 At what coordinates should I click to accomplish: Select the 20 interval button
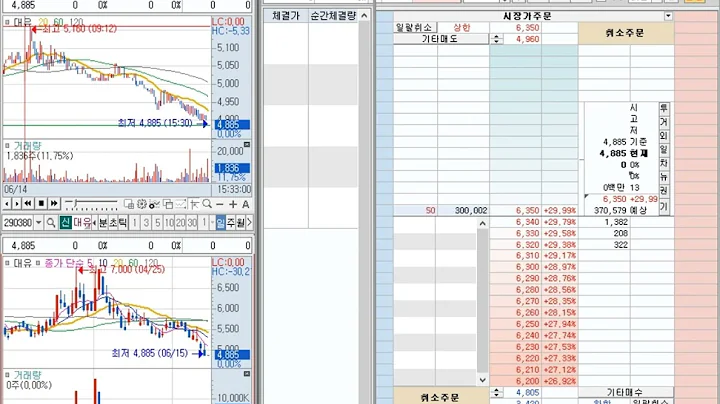[x=180, y=223]
